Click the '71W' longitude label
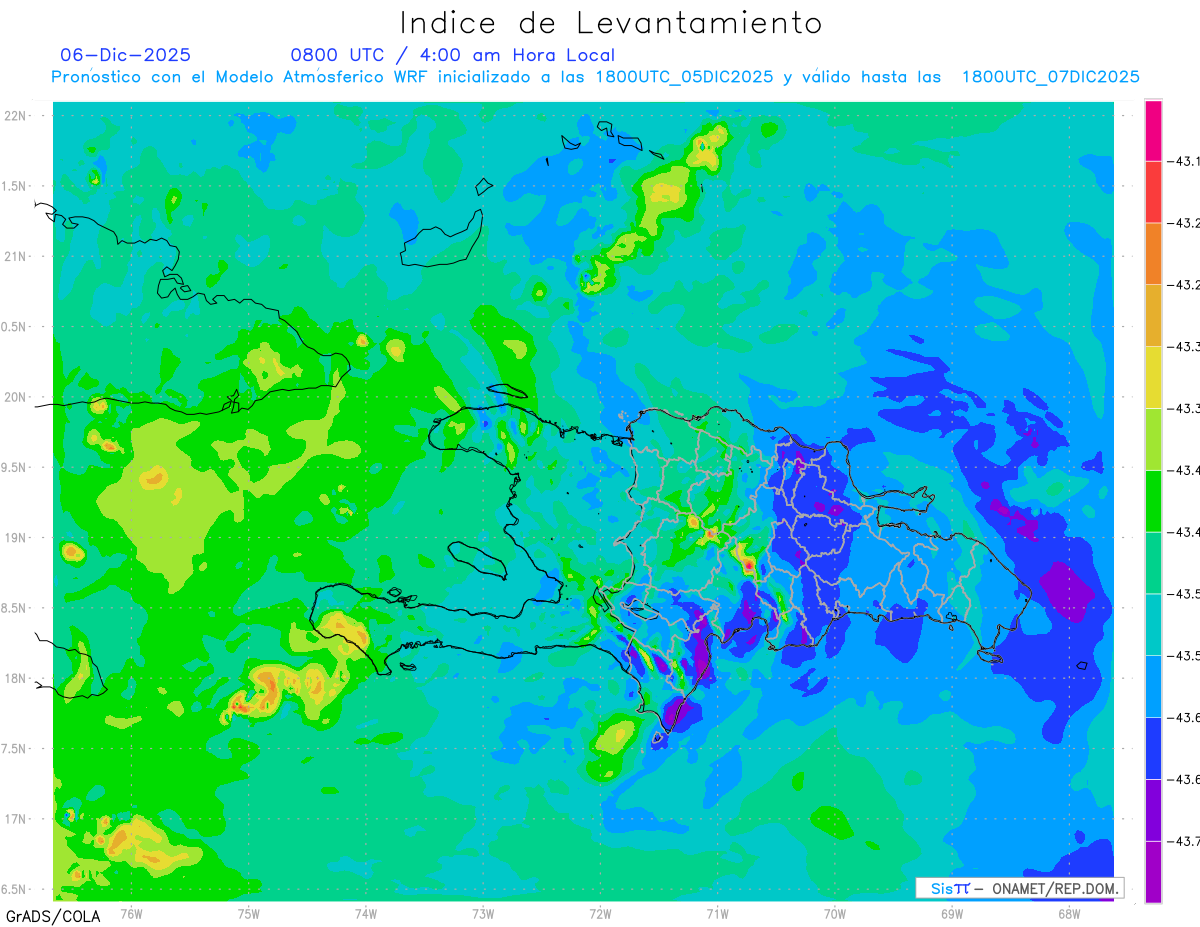The height and width of the screenshot is (927, 1200). click(717, 914)
